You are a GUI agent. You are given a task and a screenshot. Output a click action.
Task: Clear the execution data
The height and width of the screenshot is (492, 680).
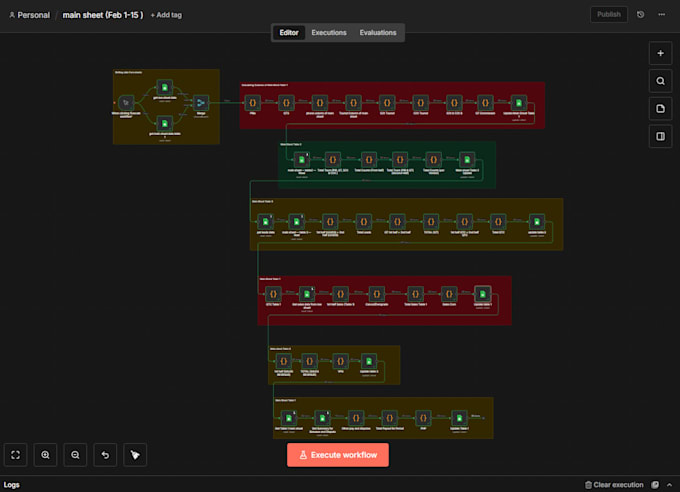tap(614, 485)
